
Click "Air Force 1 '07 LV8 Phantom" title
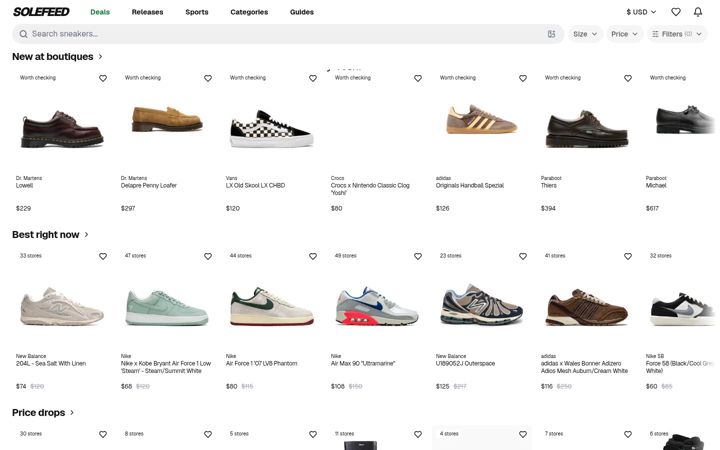tap(262, 363)
